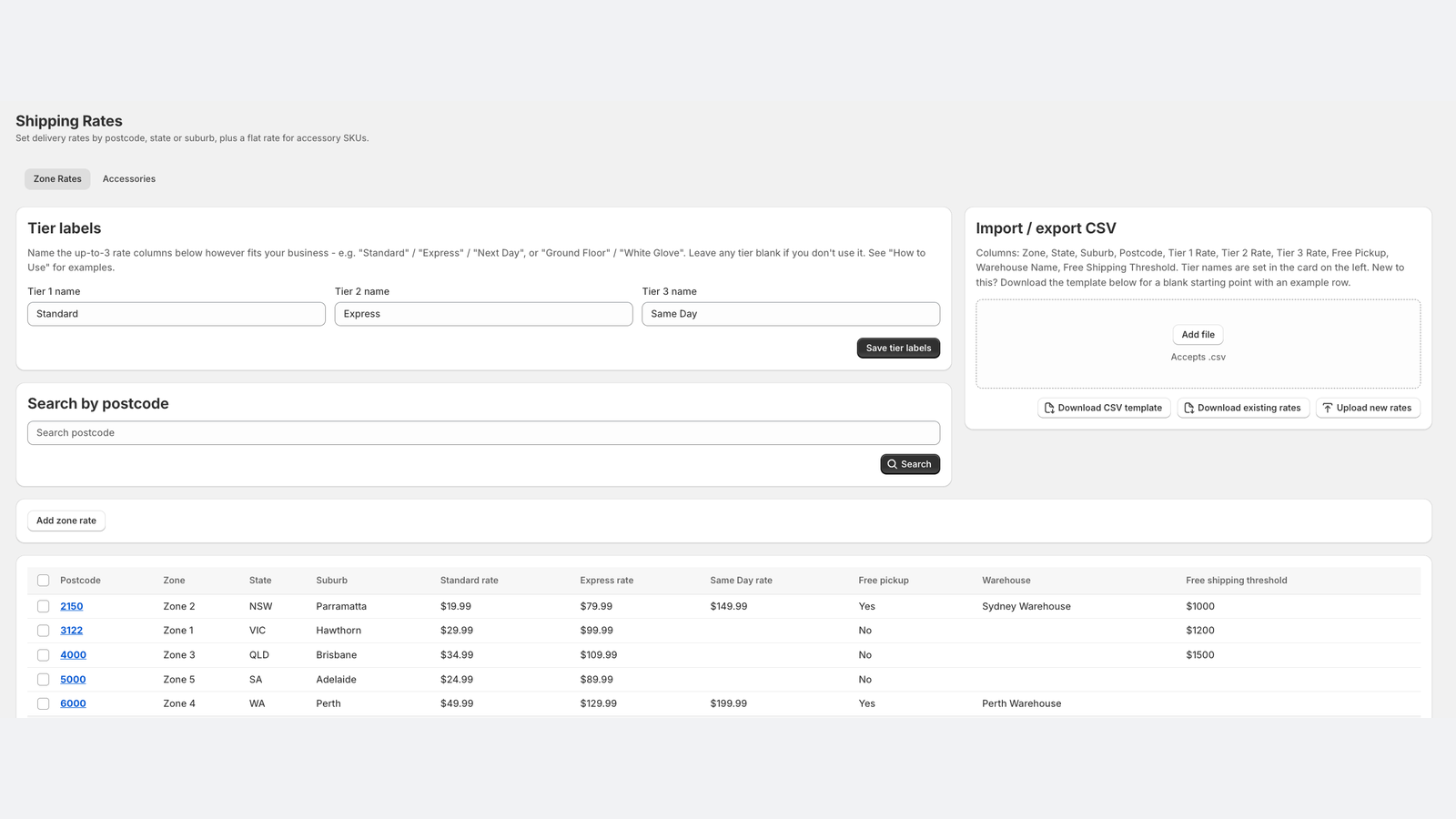
Task: Click the Free pickup column header
Action: pos(884,581)
